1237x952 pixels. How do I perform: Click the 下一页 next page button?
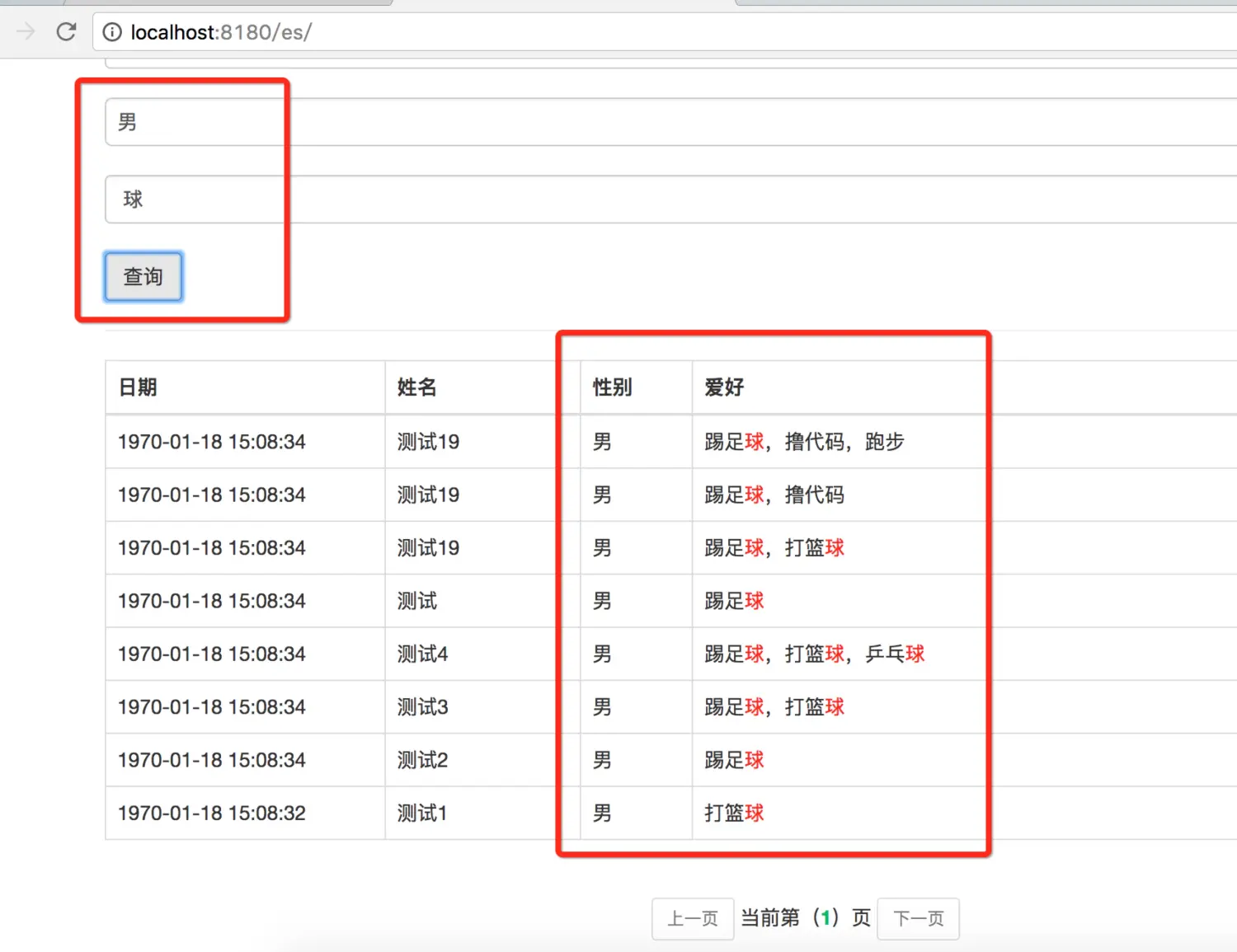[918, 918]
